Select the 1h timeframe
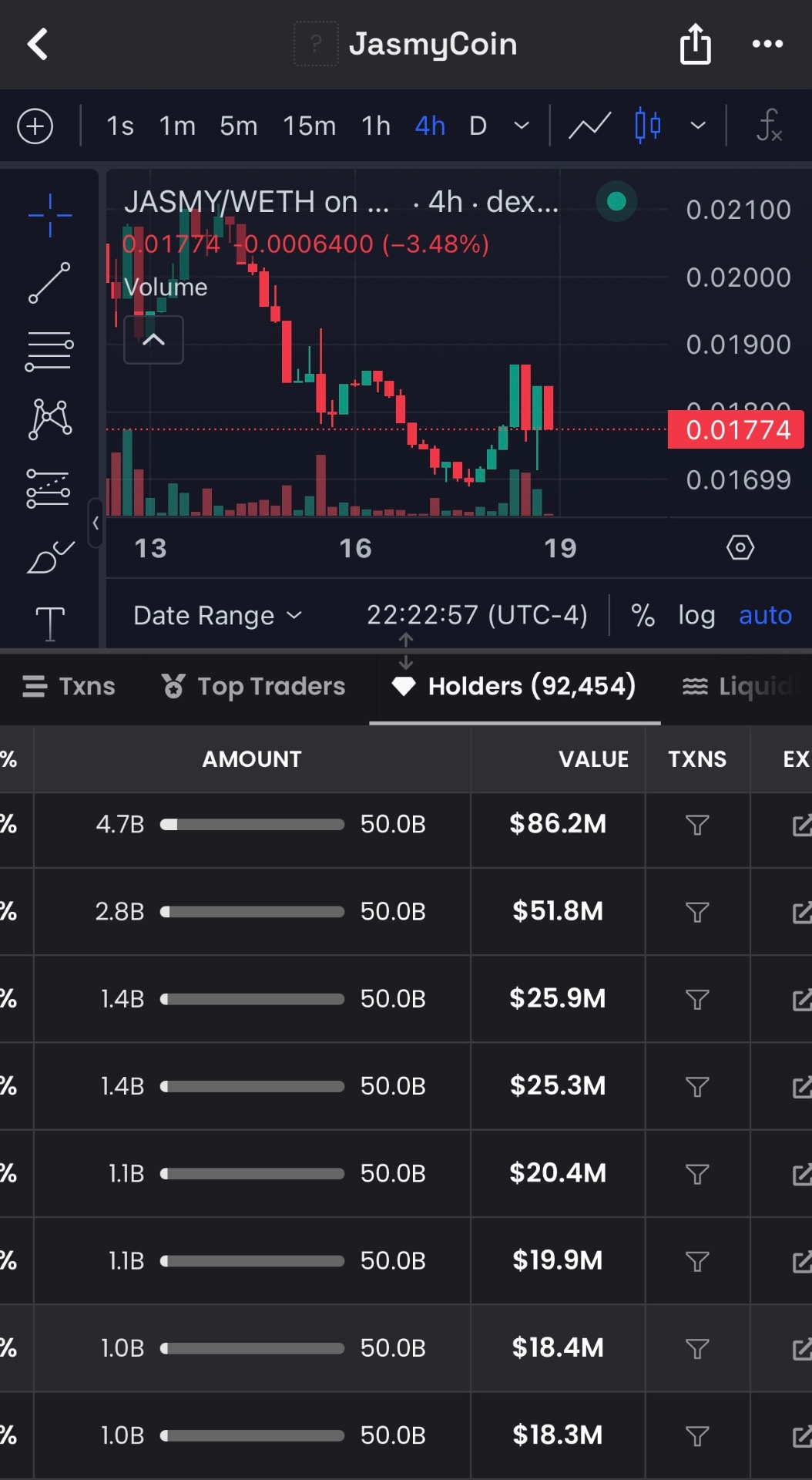812x1480 pixels. point(376,126)
